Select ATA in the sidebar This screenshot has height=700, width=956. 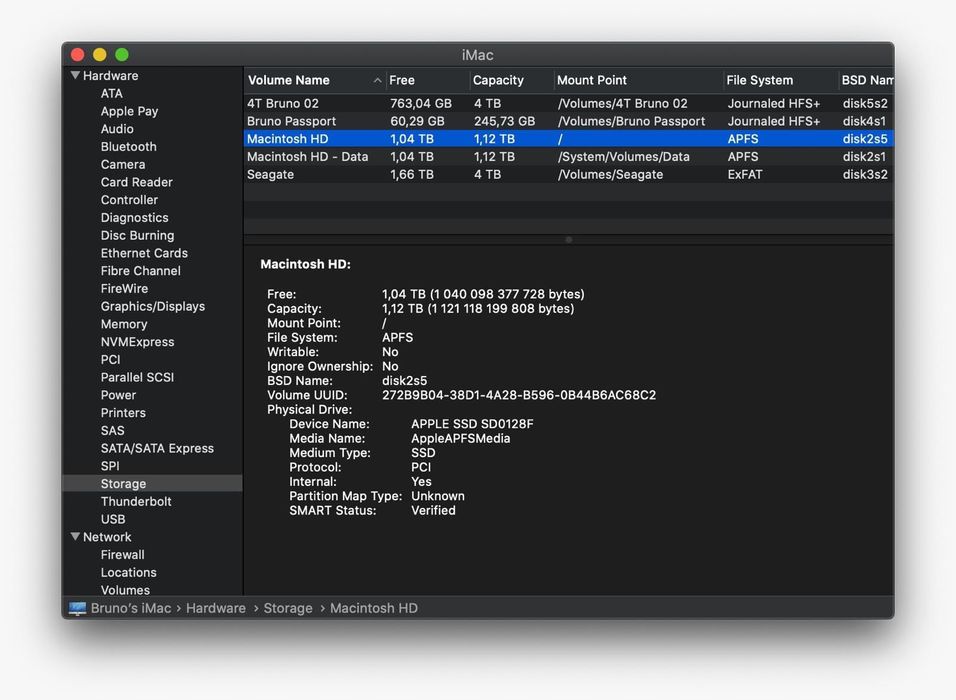[112, 93]
